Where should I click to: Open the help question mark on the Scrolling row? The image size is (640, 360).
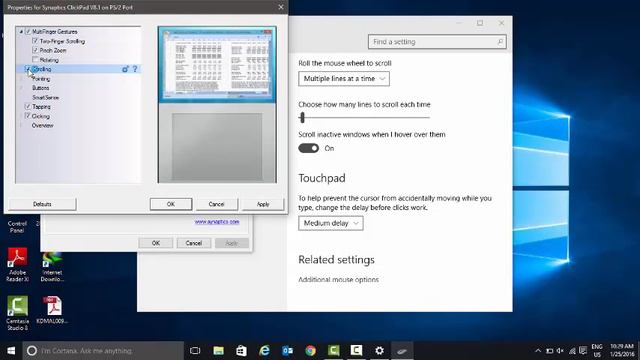pyautogui.click(x=135, y=69)
